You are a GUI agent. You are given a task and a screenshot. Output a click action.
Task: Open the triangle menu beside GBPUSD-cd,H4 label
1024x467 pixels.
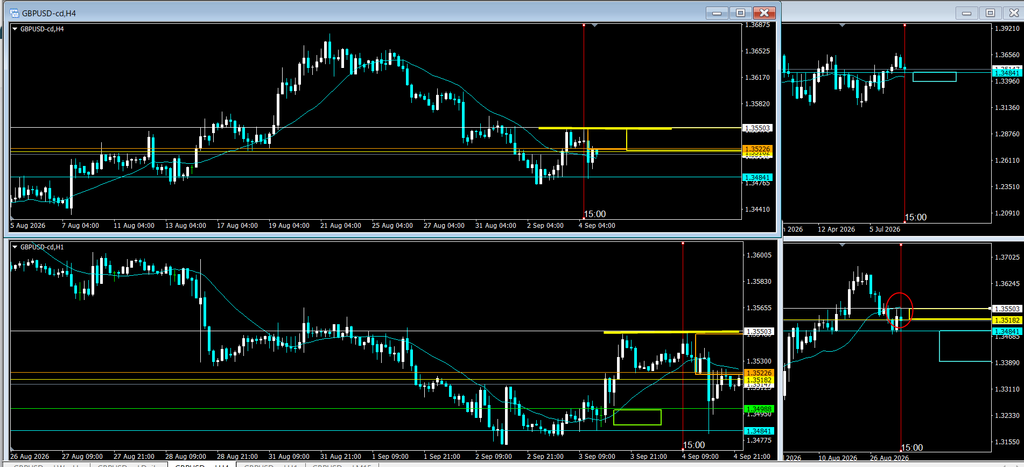pyautogui.click(x=15, y=29)
